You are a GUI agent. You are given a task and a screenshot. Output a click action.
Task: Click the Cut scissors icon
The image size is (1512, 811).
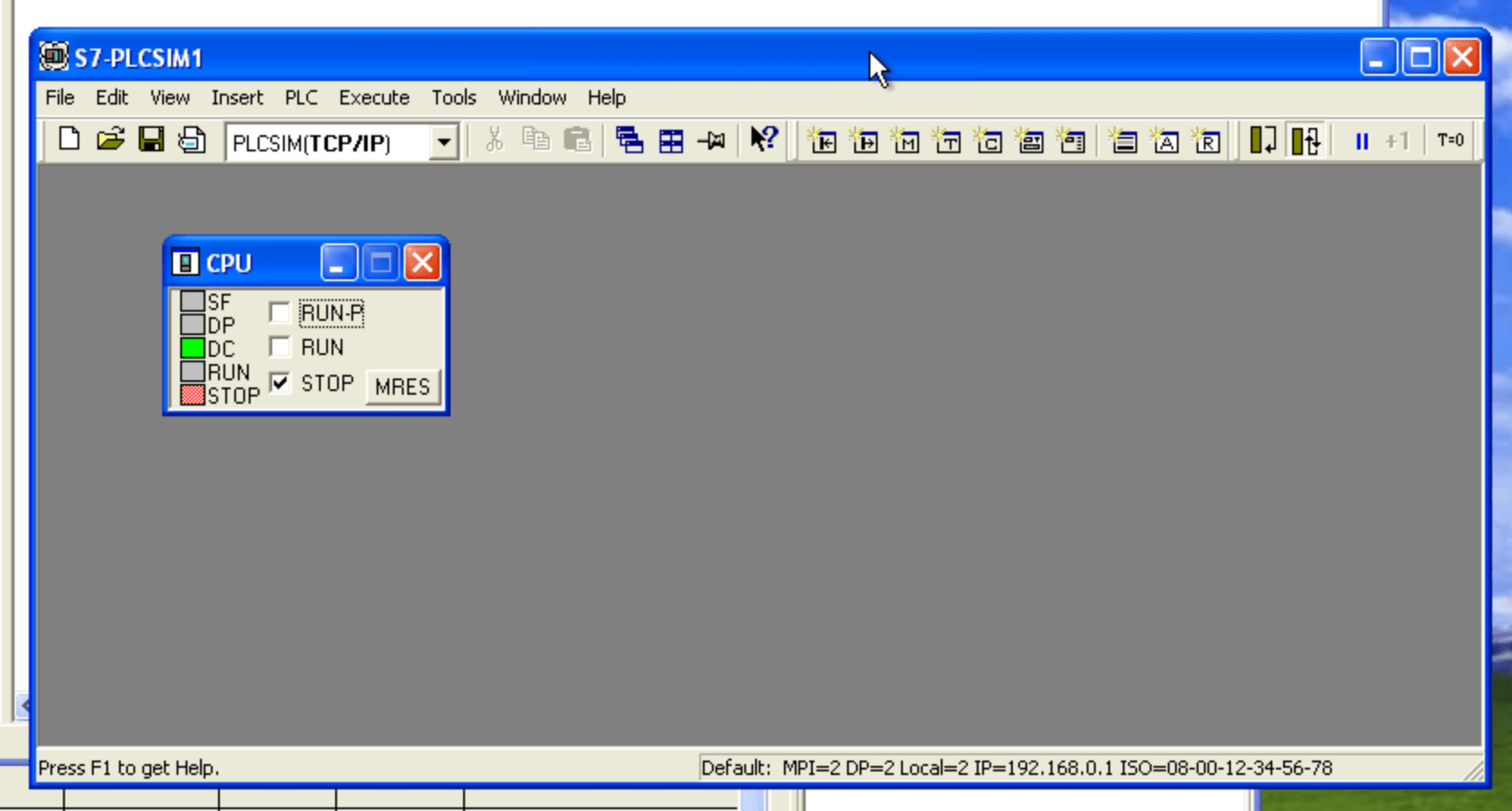click(x=494, y=140)
